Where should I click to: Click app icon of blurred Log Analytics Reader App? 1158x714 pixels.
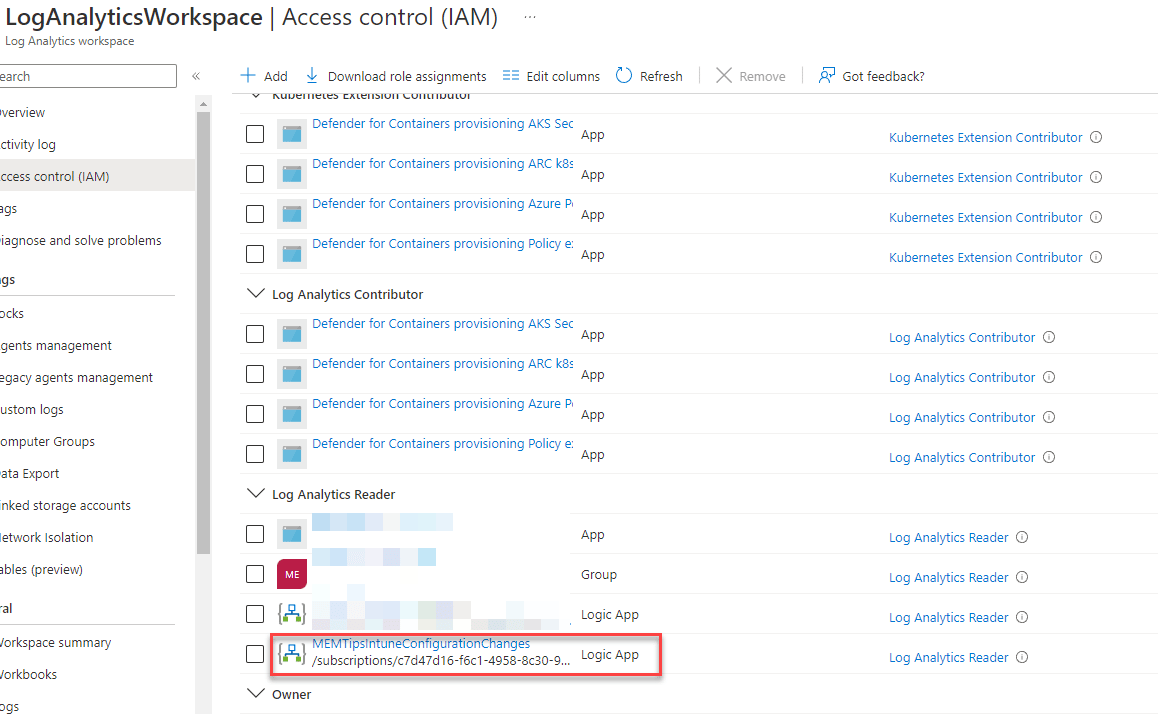(x=292, y=534)
